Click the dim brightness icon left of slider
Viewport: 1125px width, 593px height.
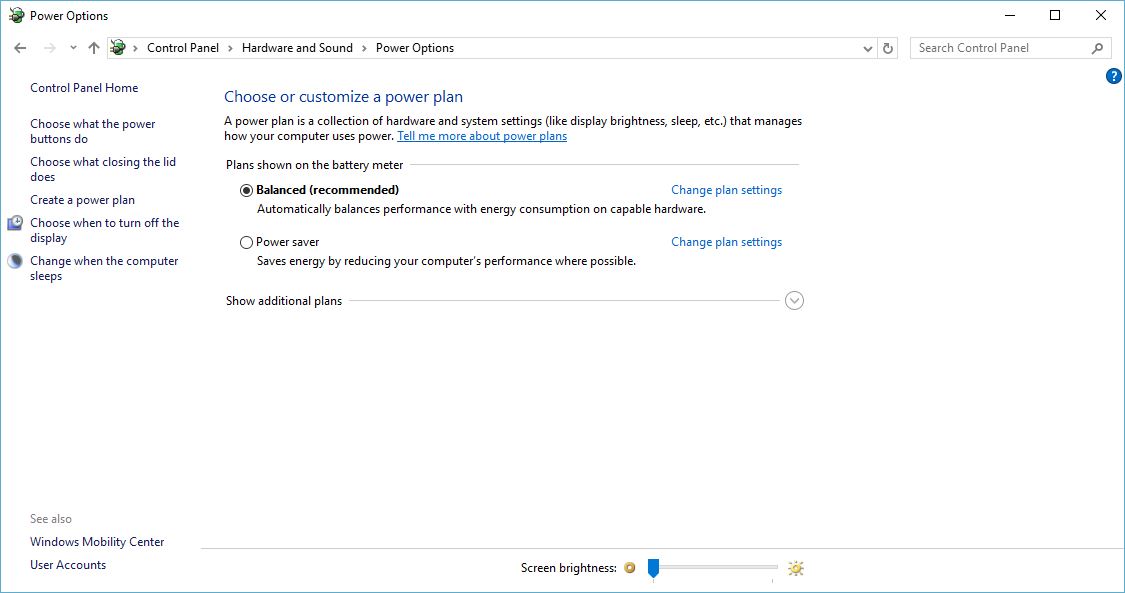click(629, 568)
